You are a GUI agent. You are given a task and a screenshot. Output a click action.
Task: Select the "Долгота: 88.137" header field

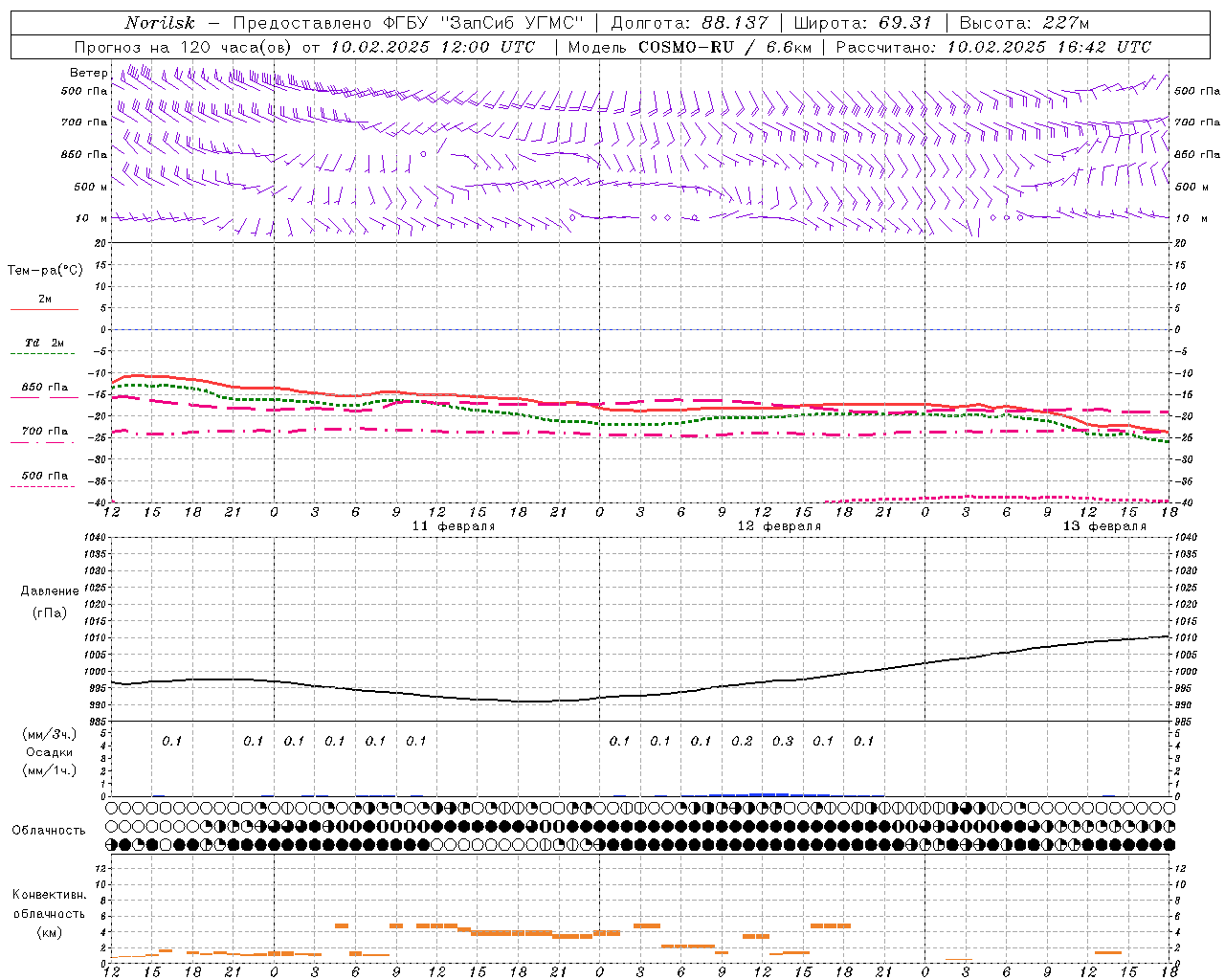689,23
